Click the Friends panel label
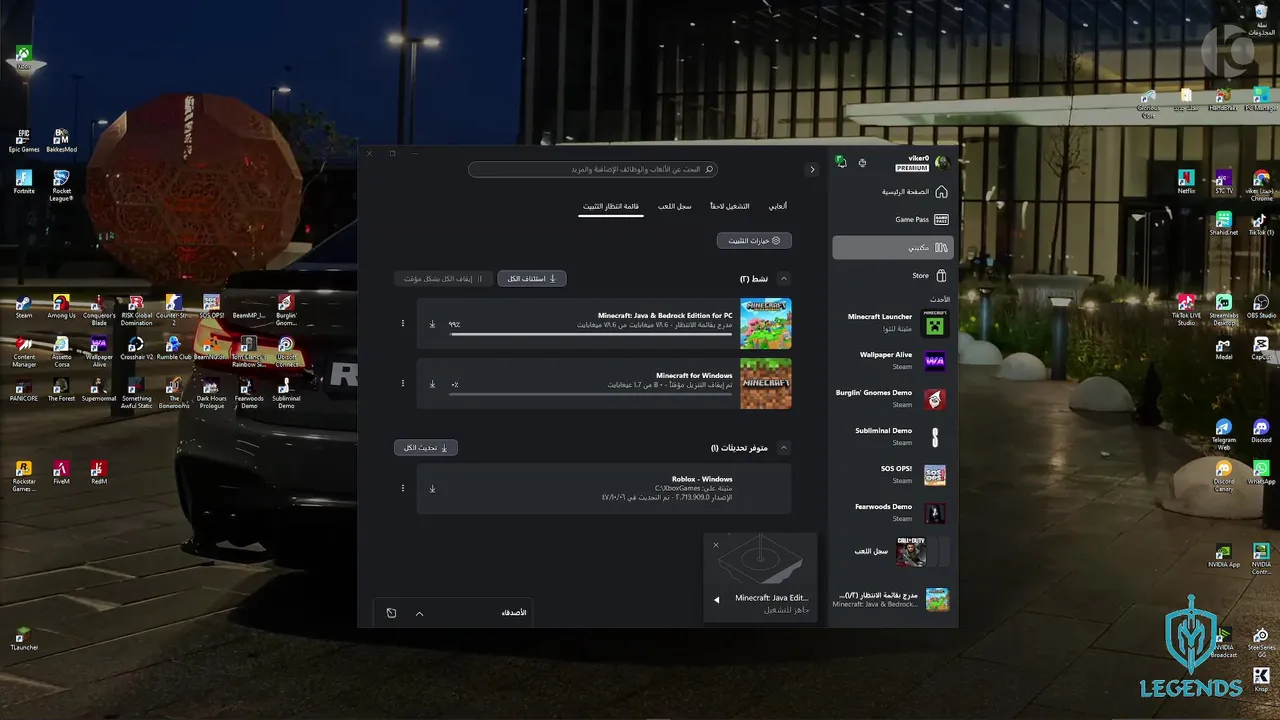Image resolution: width=1280 pixels, height=720 pixels. click(514, 613)
